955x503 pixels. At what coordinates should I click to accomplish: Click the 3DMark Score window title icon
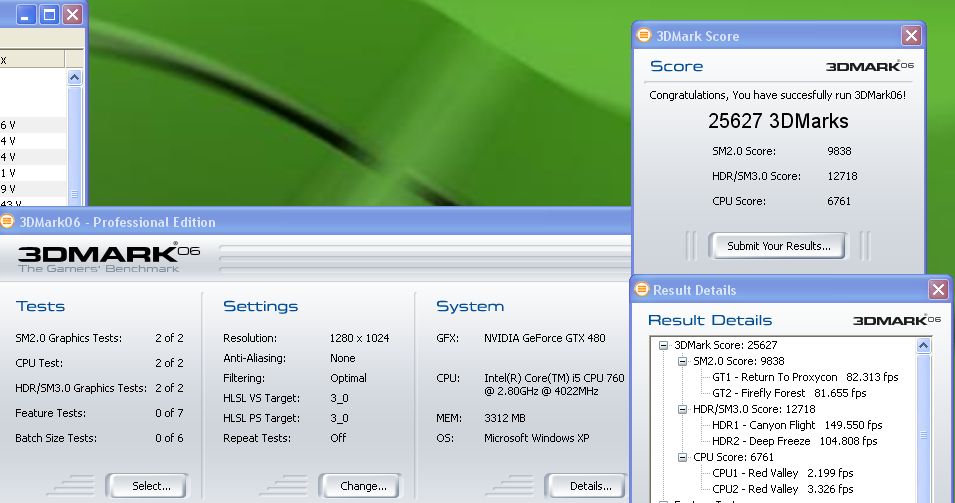pos(643,36)
